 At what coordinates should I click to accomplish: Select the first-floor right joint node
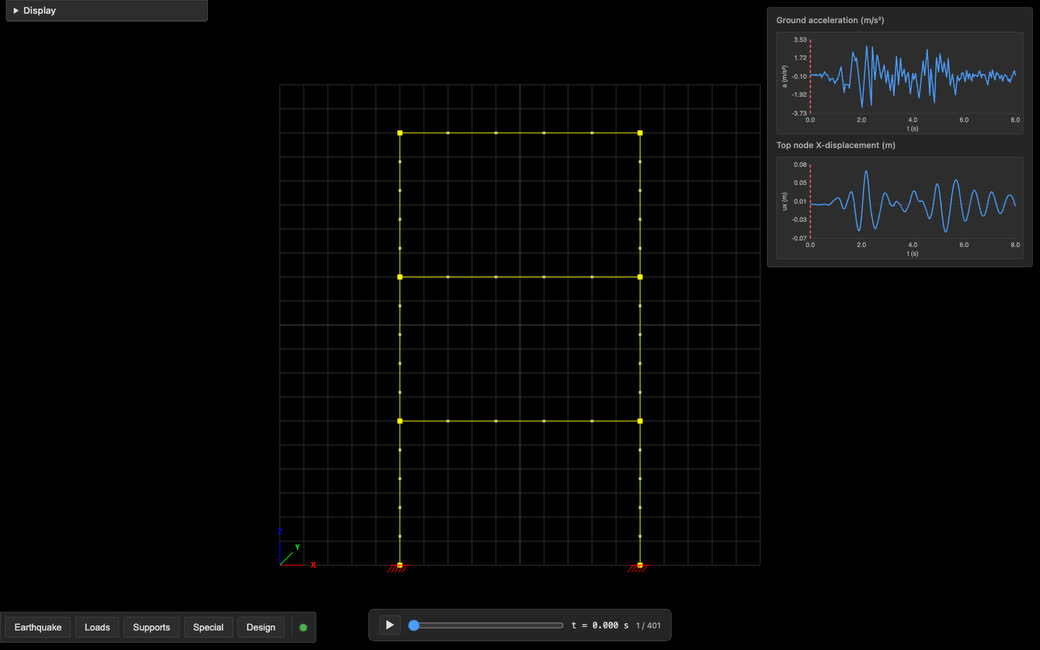point(640,421)
